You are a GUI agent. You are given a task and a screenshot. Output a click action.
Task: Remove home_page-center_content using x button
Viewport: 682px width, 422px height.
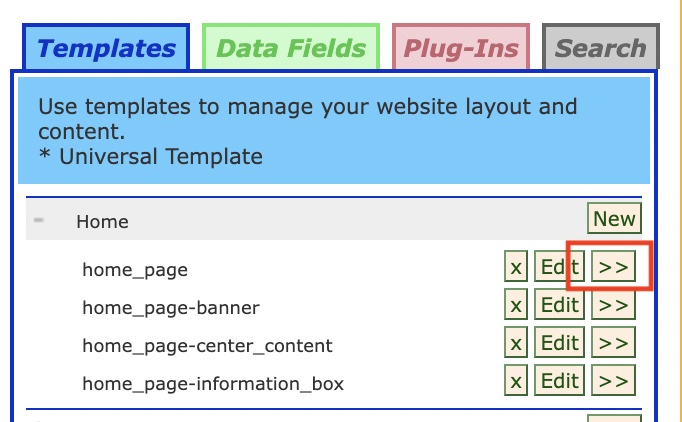(x=515, y=344)
